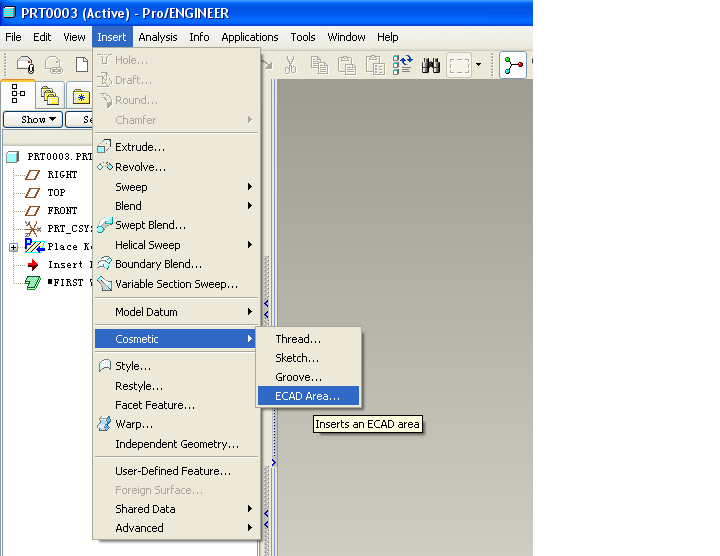The width and height of the screenshot is (720, 556).
Task: Expand the Model Datum submenu
Action: coord(176,312)
